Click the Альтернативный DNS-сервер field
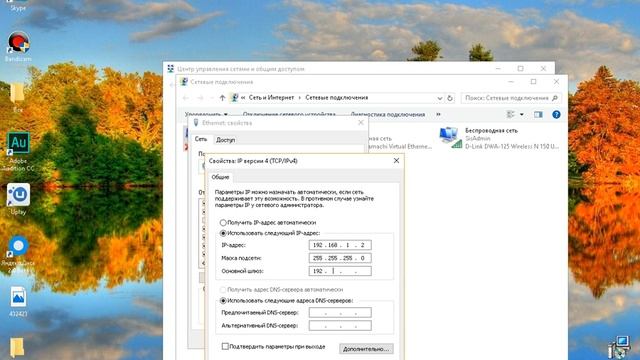The width and height of the screenshot is (640, 360). click(340, 326)
